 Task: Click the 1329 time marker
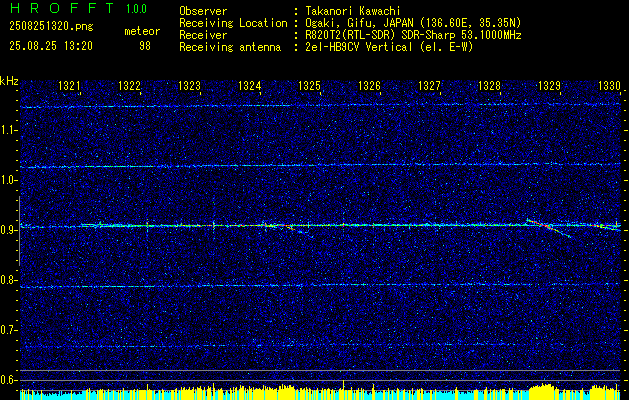tap(549, 85)
